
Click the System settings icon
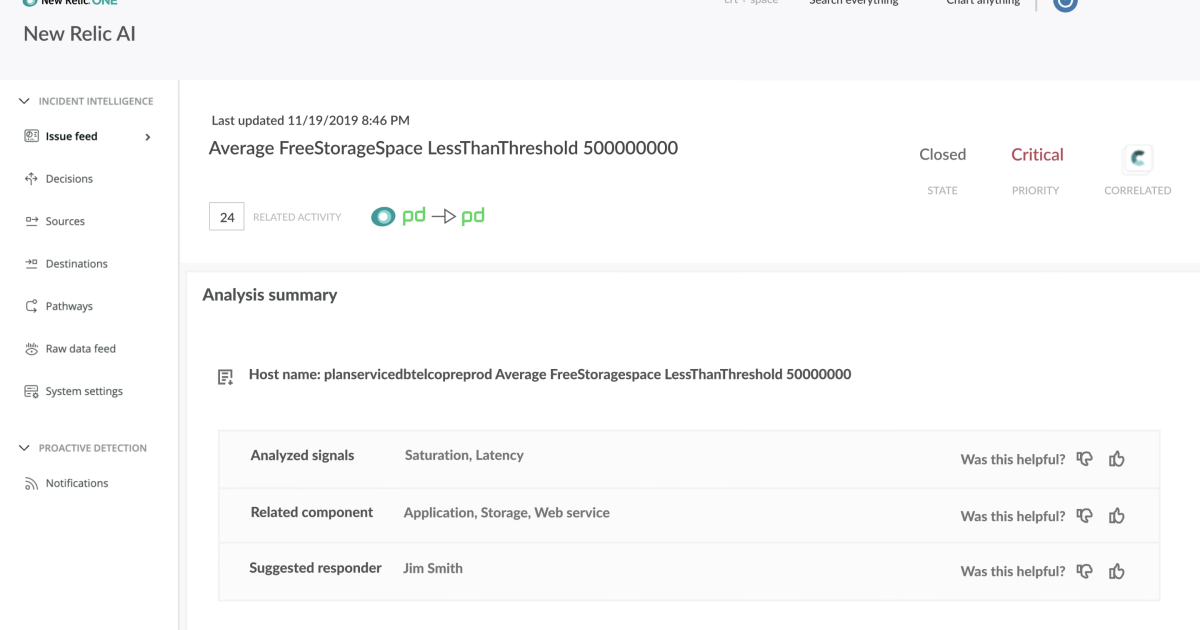[x=30, y=390]
